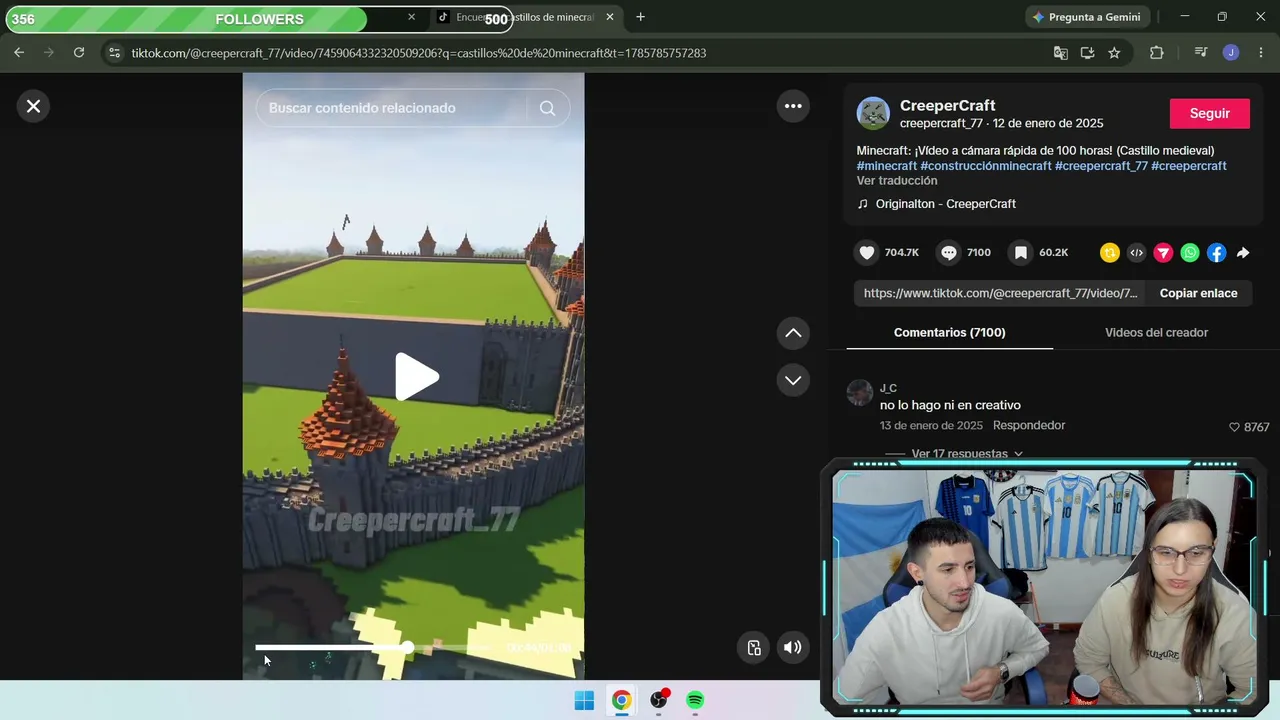The image size is (1280, 720).
Task: Open the Chrome profile avatar J
Action: coord(1231,53)
